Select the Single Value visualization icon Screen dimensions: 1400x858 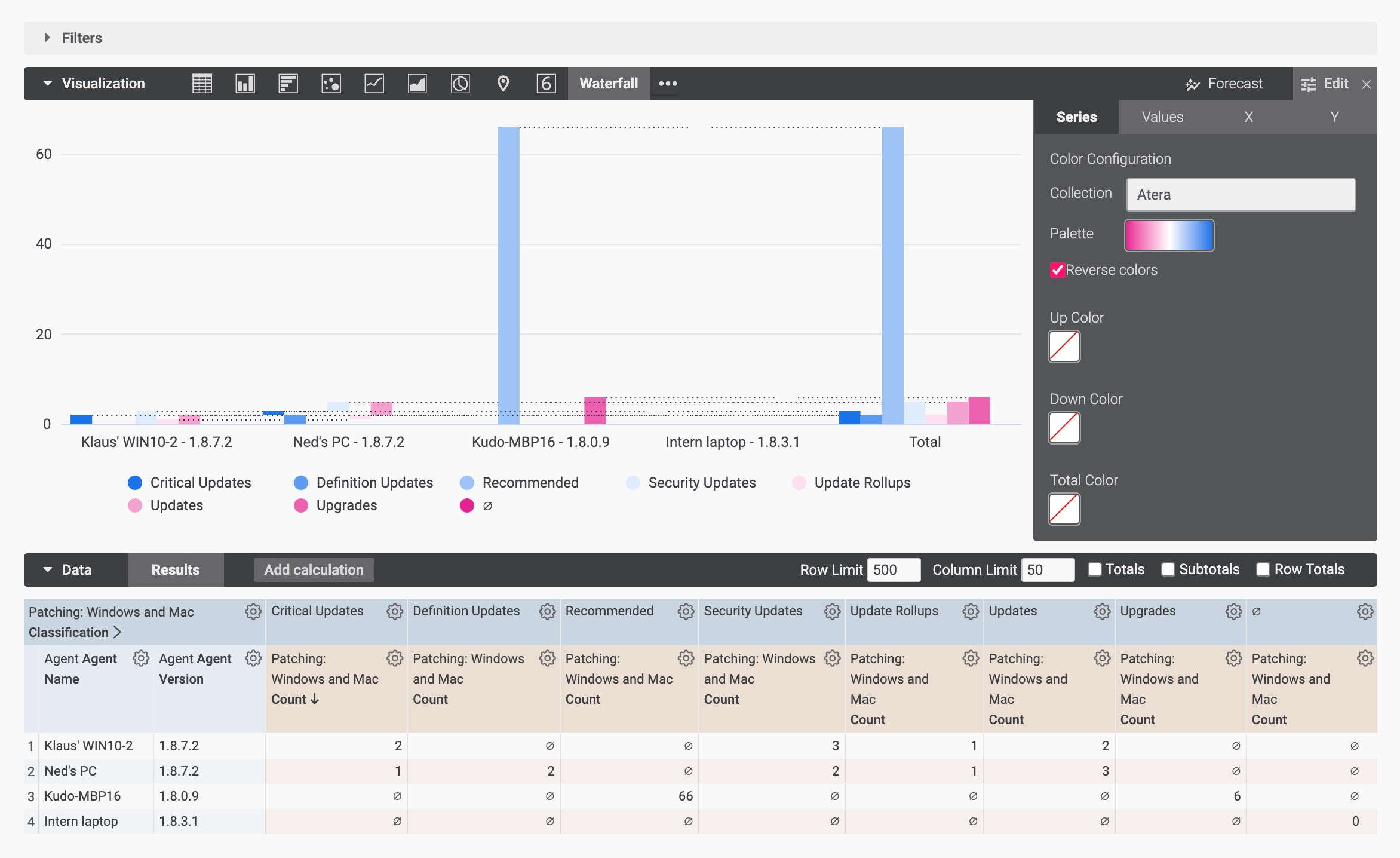click(546, 84)
